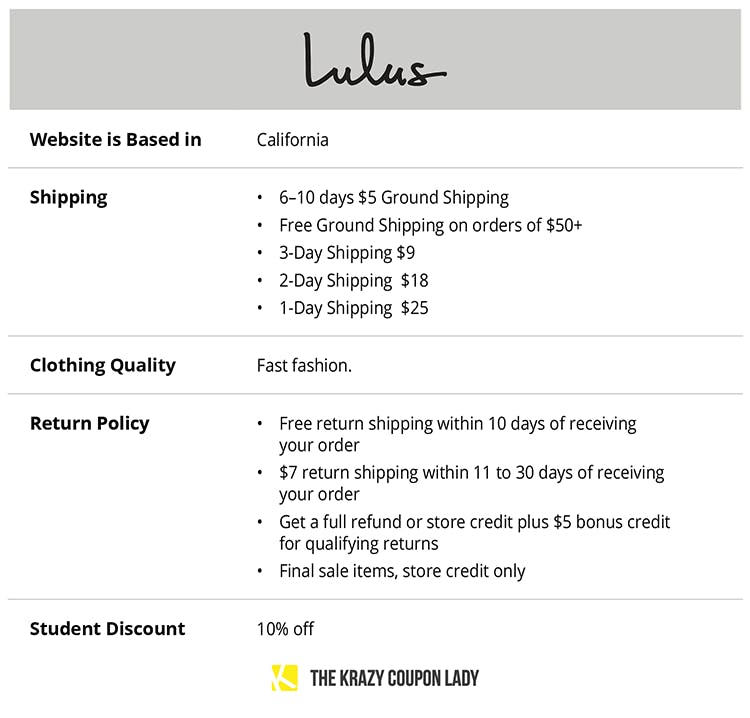Select the 1-Day Shipping $25 item
The image size is (750, 718).
coord(353,307)
